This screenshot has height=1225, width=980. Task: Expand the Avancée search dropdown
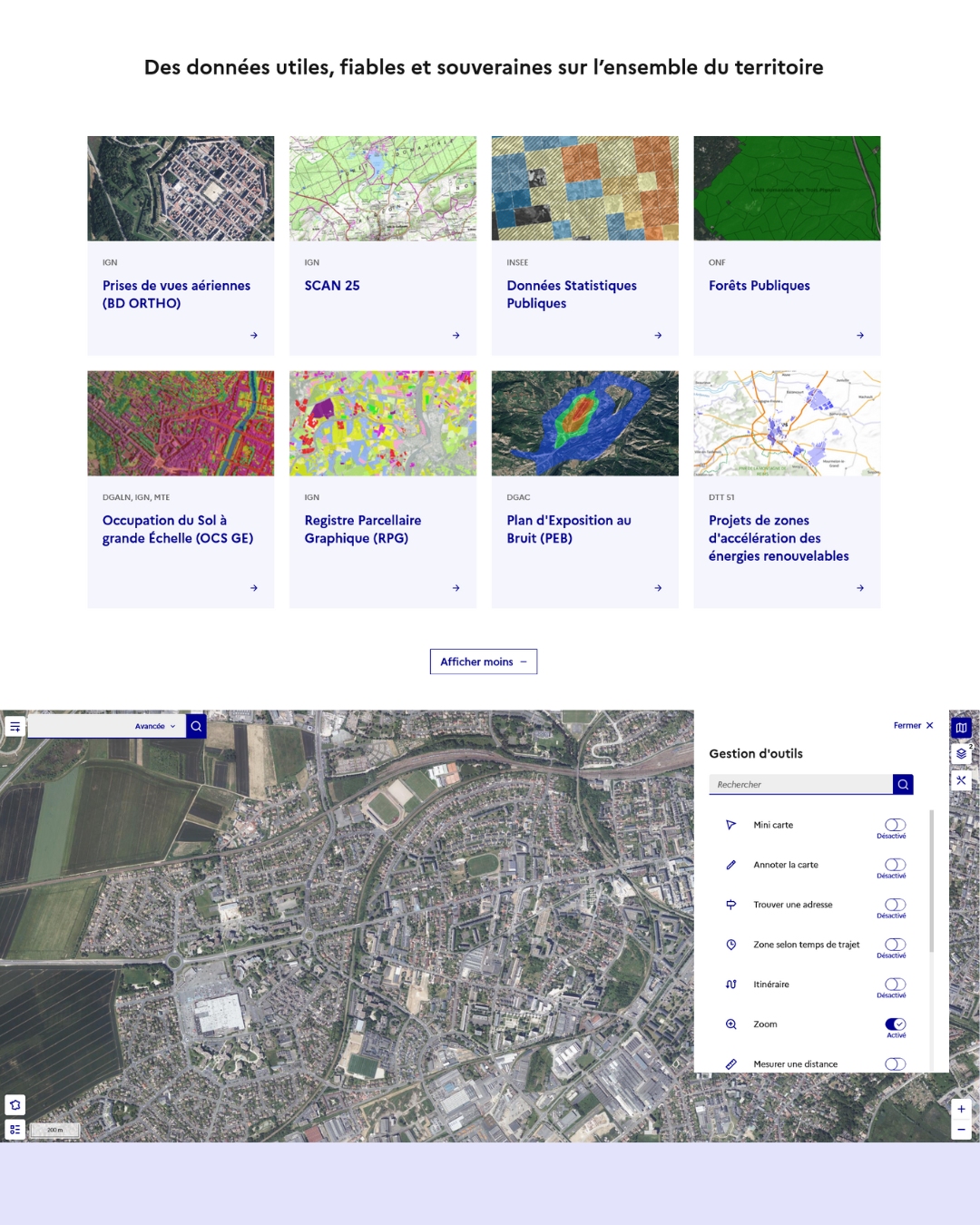point(155,726)
